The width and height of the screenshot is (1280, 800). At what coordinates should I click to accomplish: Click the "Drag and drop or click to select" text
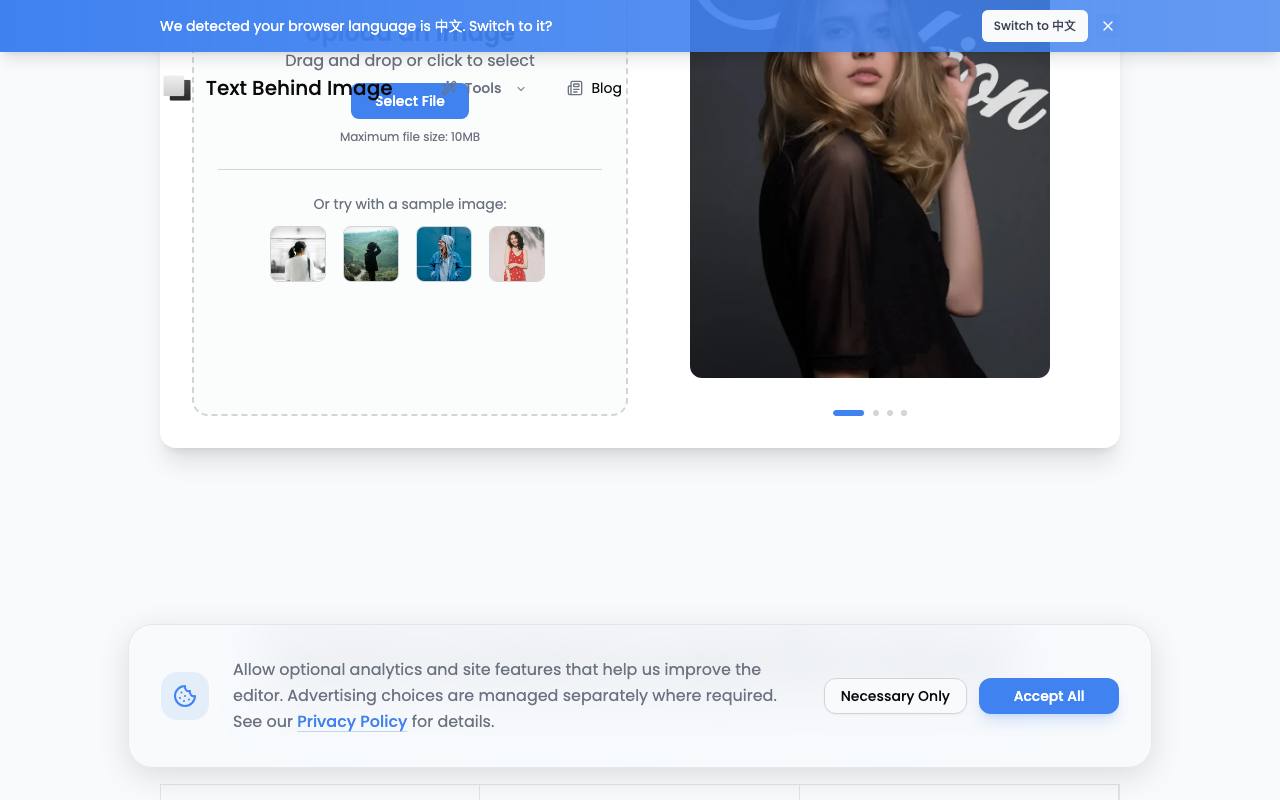pyautogui.click(x=410, y=61)
